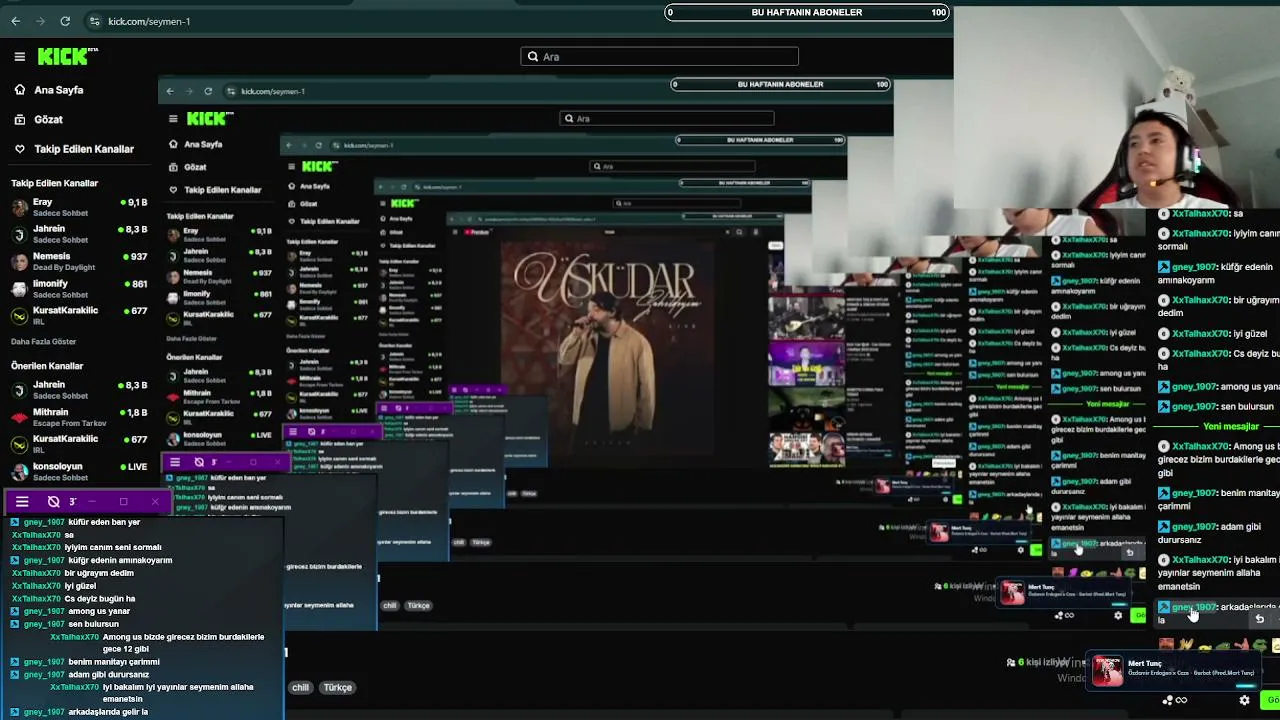
Task: Click reply arrow on the hovered chat message
Action: coord(1259,619)
